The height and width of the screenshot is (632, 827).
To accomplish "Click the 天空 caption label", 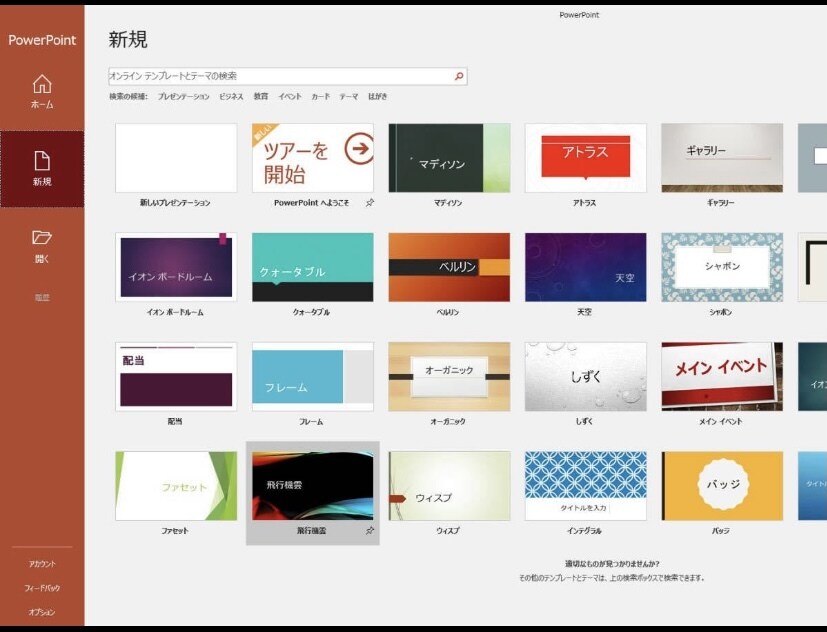I will (584, 312).
